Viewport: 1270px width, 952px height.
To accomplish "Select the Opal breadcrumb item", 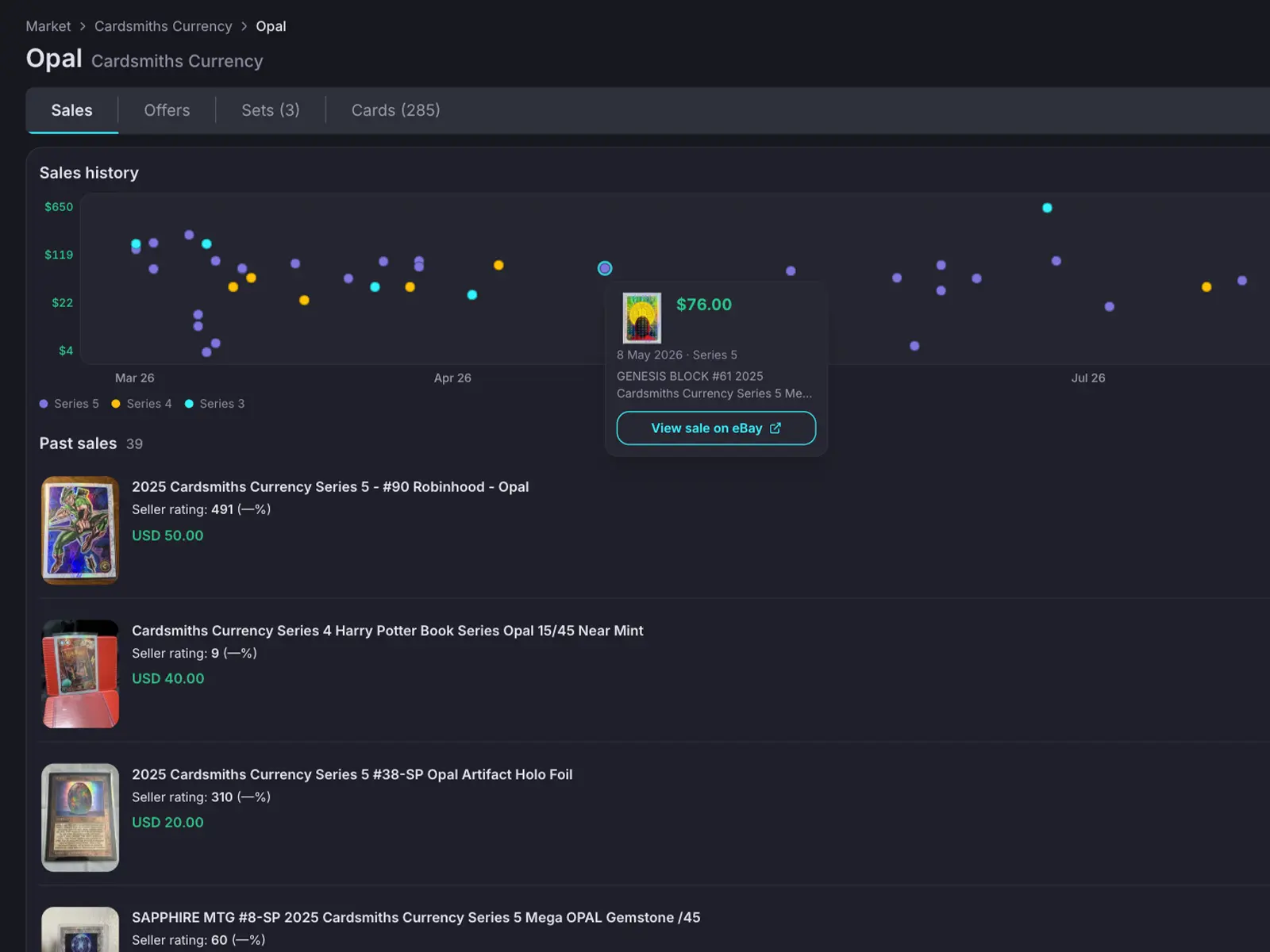I will point(271,26).
